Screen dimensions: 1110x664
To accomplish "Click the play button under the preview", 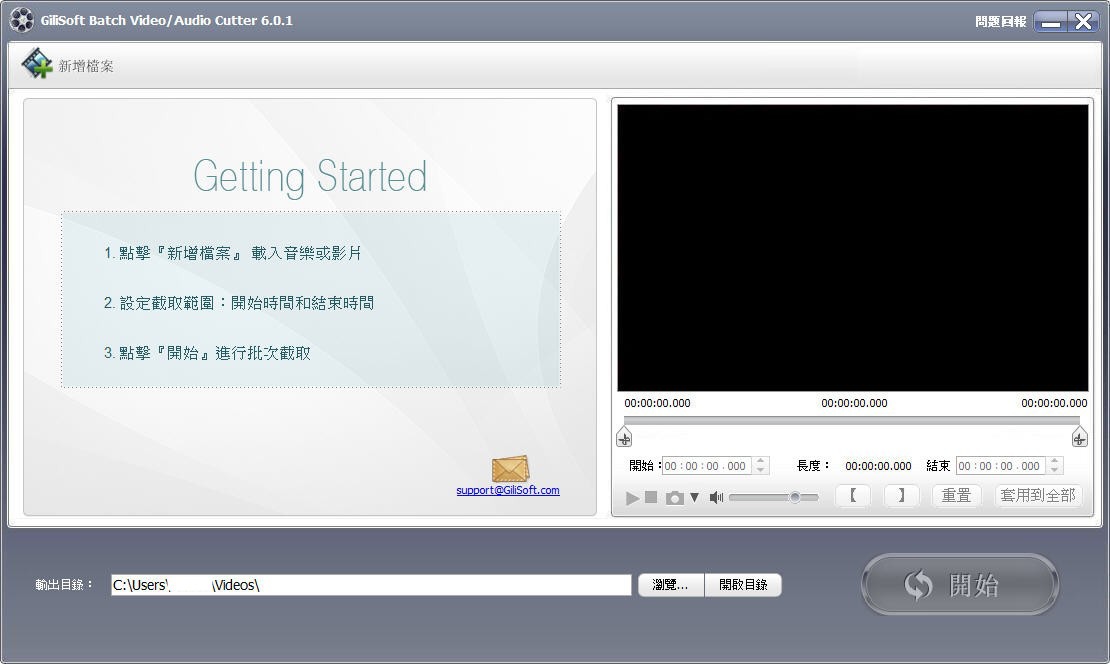I will click(x=632, y=498).
